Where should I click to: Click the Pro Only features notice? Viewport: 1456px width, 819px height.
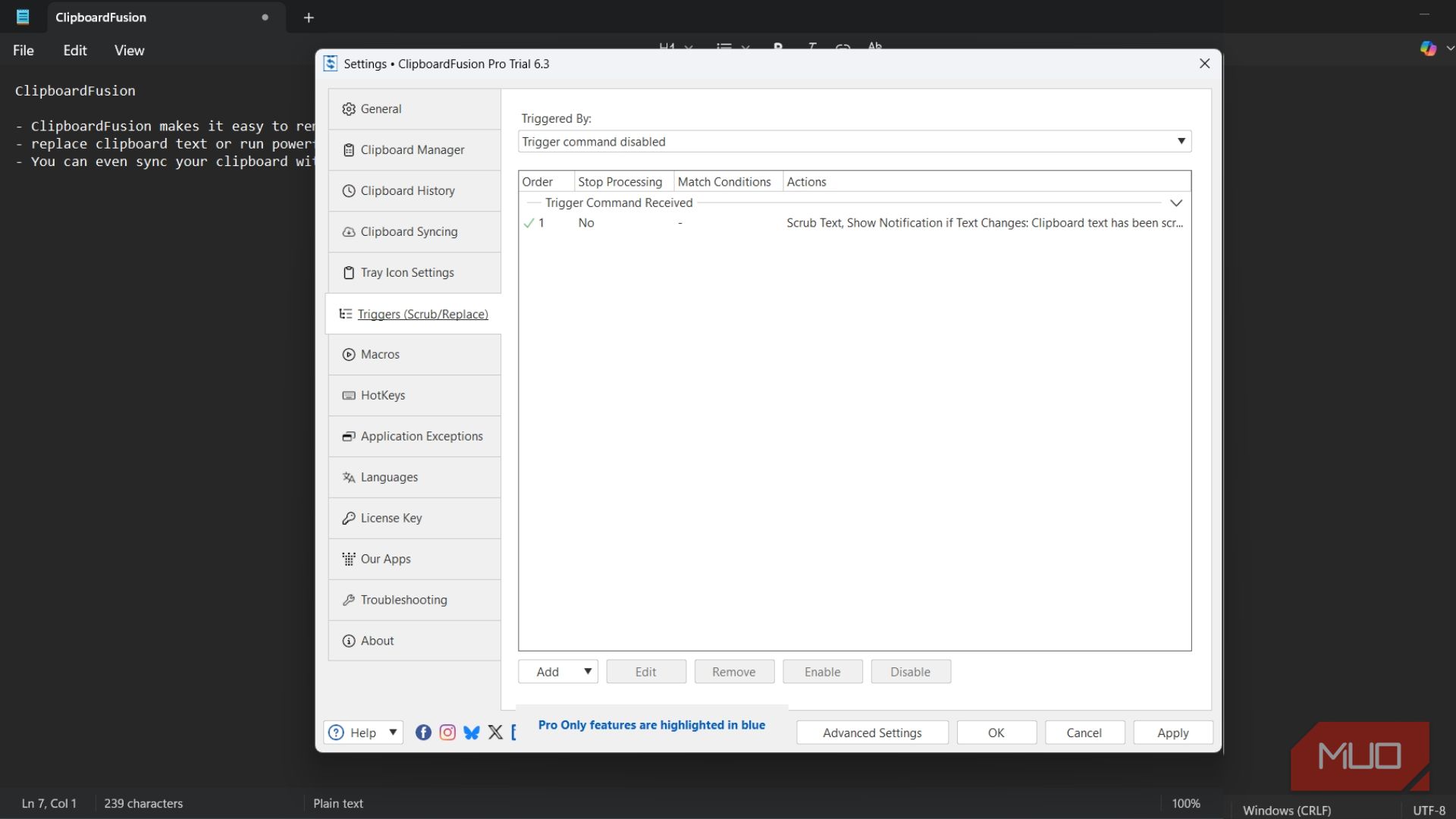click(651, 726)
